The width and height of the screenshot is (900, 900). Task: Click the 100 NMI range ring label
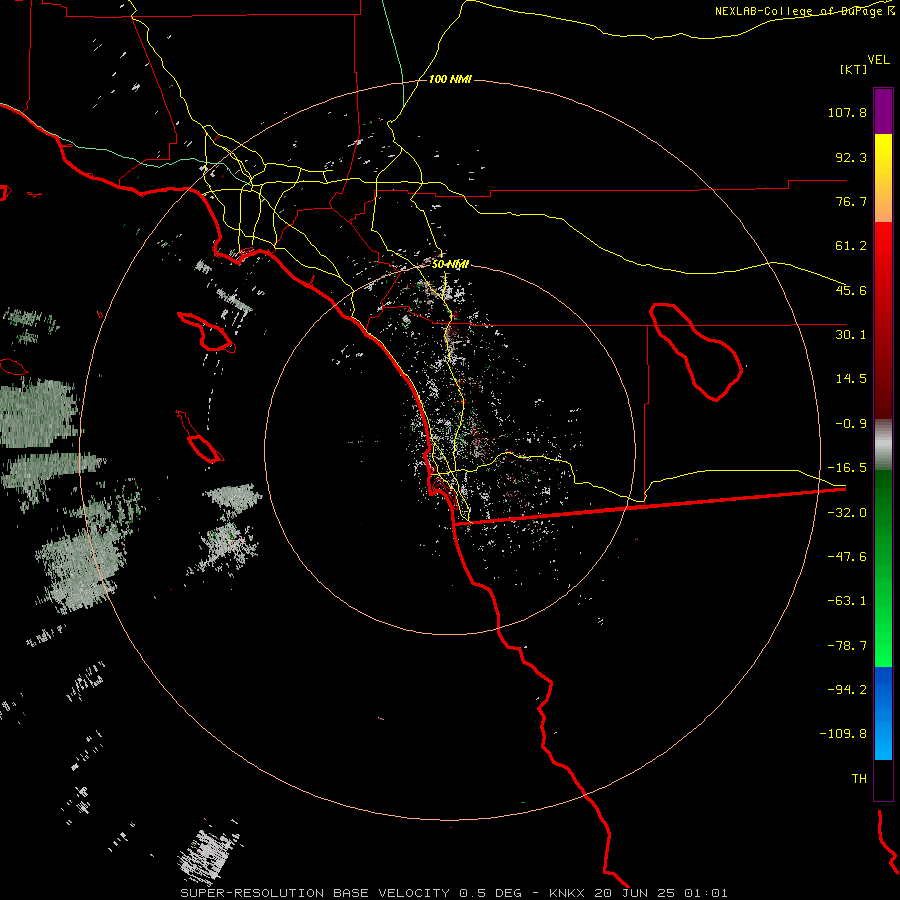[451, 79]
